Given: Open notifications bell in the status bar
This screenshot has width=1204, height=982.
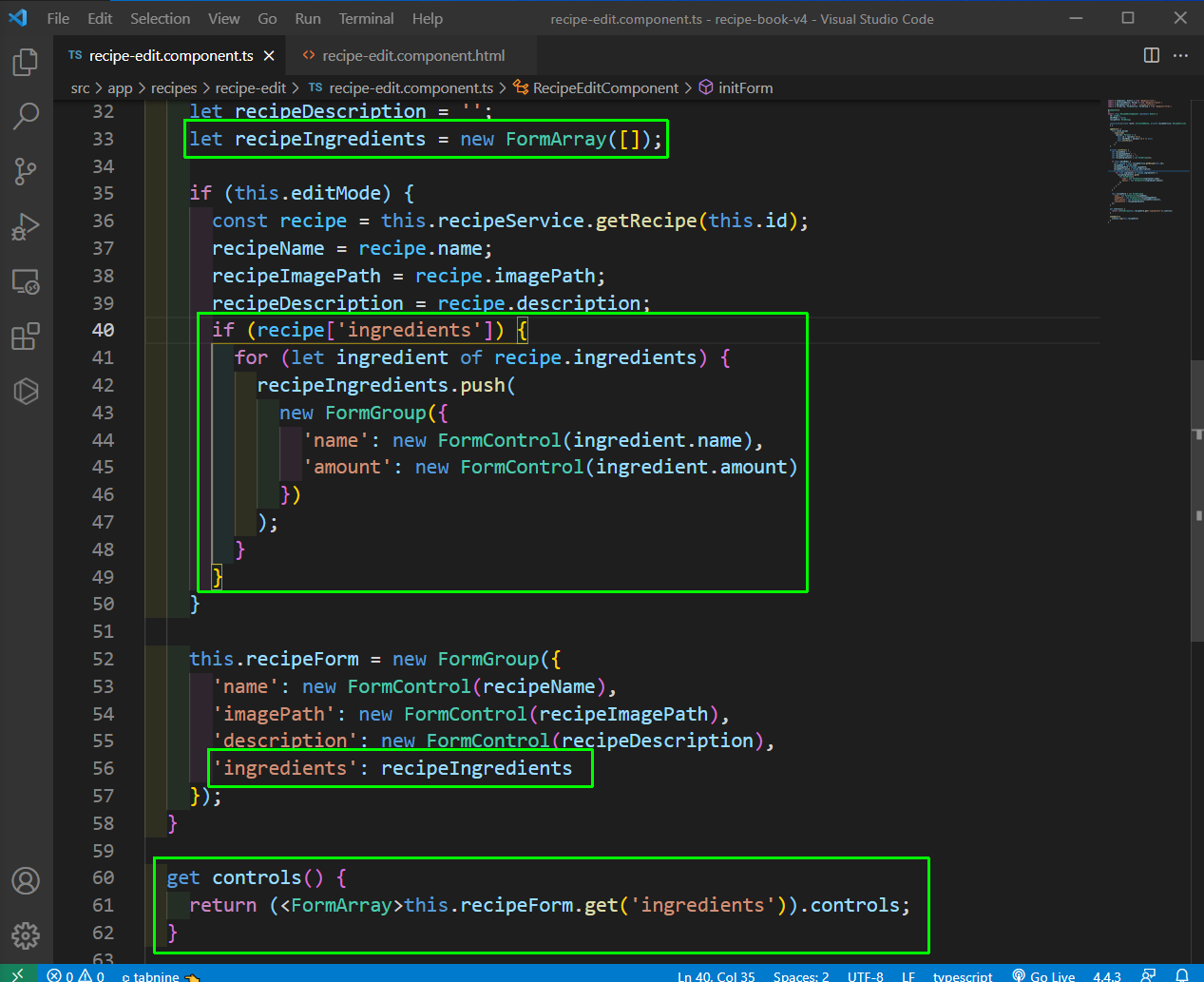Looking at the screenshot, I should [1182, 975].
